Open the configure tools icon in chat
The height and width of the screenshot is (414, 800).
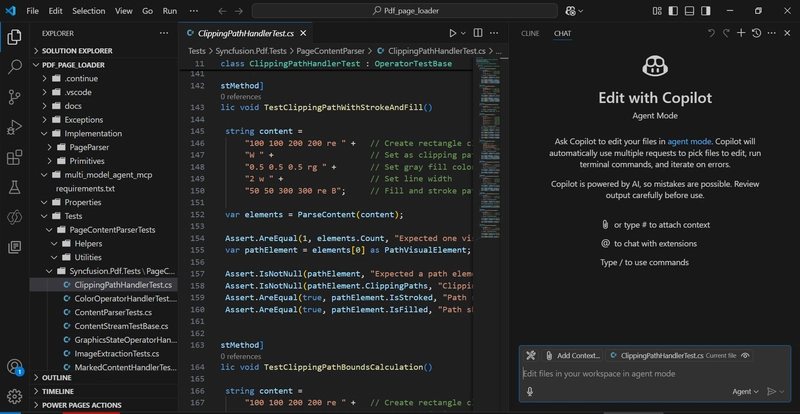pos(531,355)
